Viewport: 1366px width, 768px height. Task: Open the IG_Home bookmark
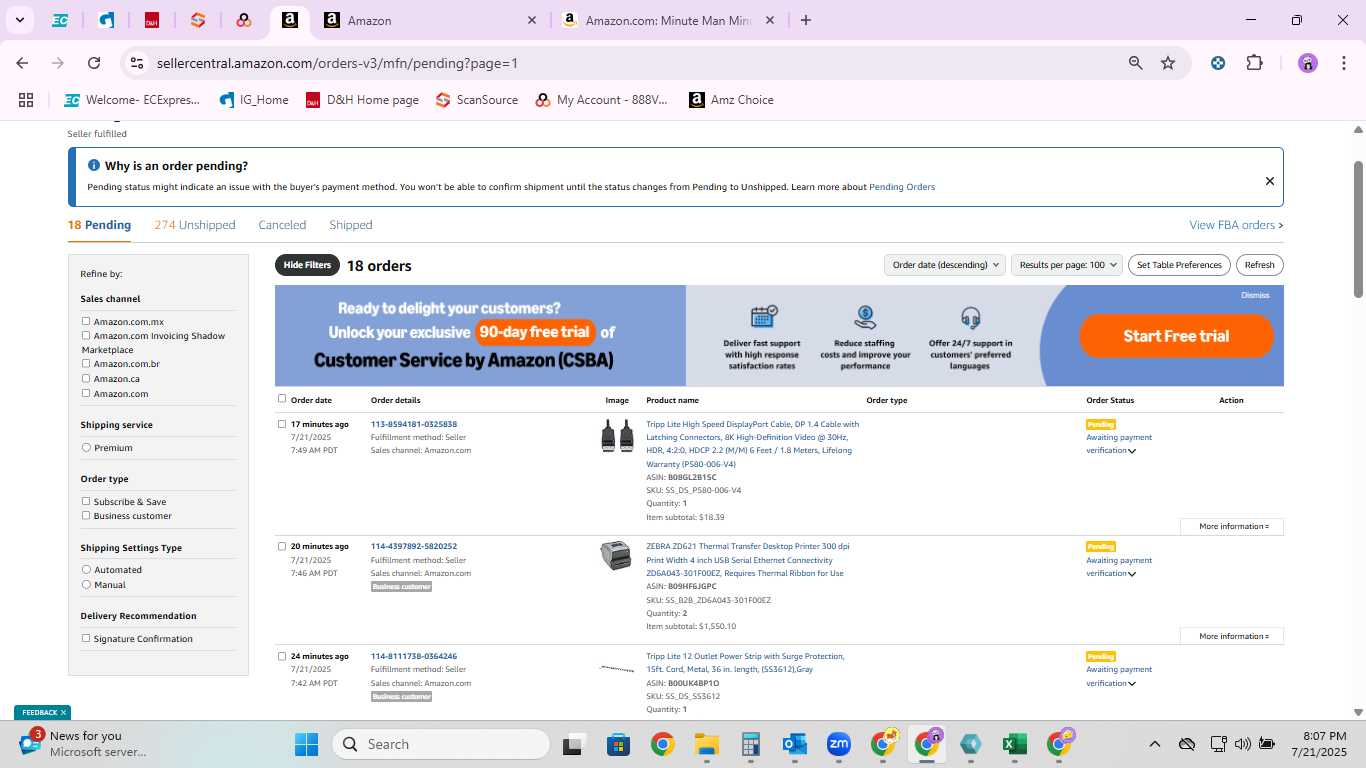coord(254,100)
